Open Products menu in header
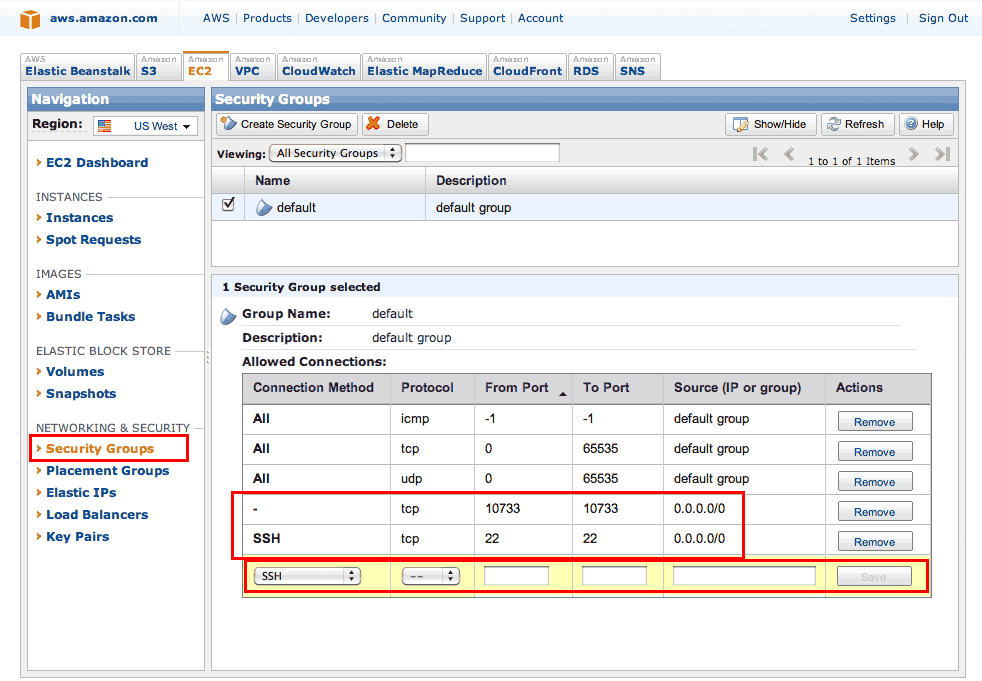 (267, 18)
